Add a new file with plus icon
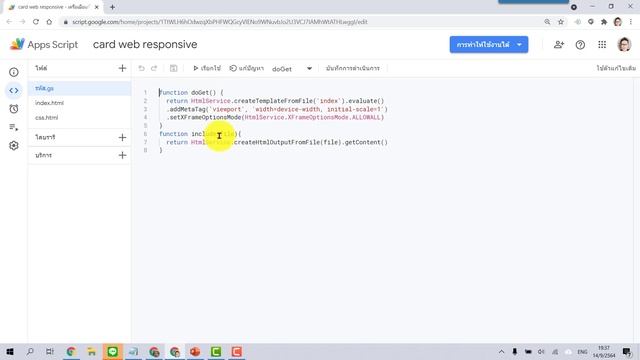Viewport: 640px width, 360px height. (122, 68)
